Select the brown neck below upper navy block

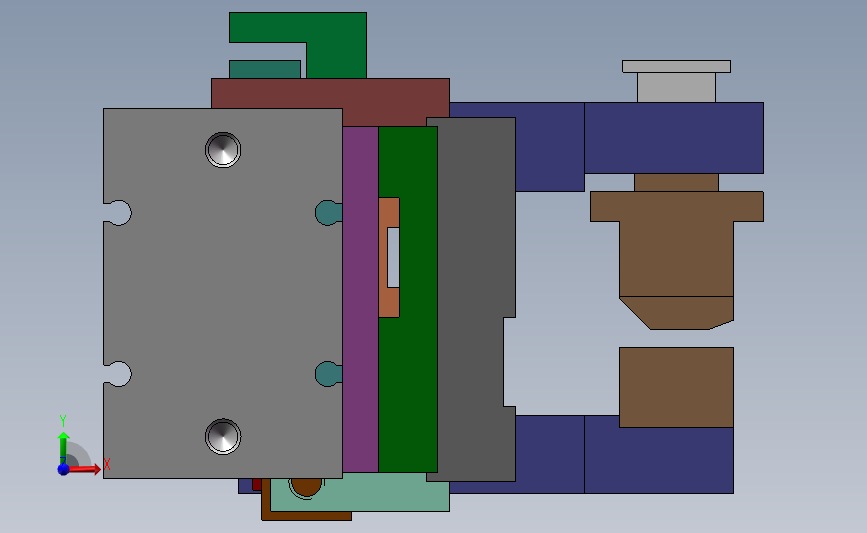tap(676, 182)
